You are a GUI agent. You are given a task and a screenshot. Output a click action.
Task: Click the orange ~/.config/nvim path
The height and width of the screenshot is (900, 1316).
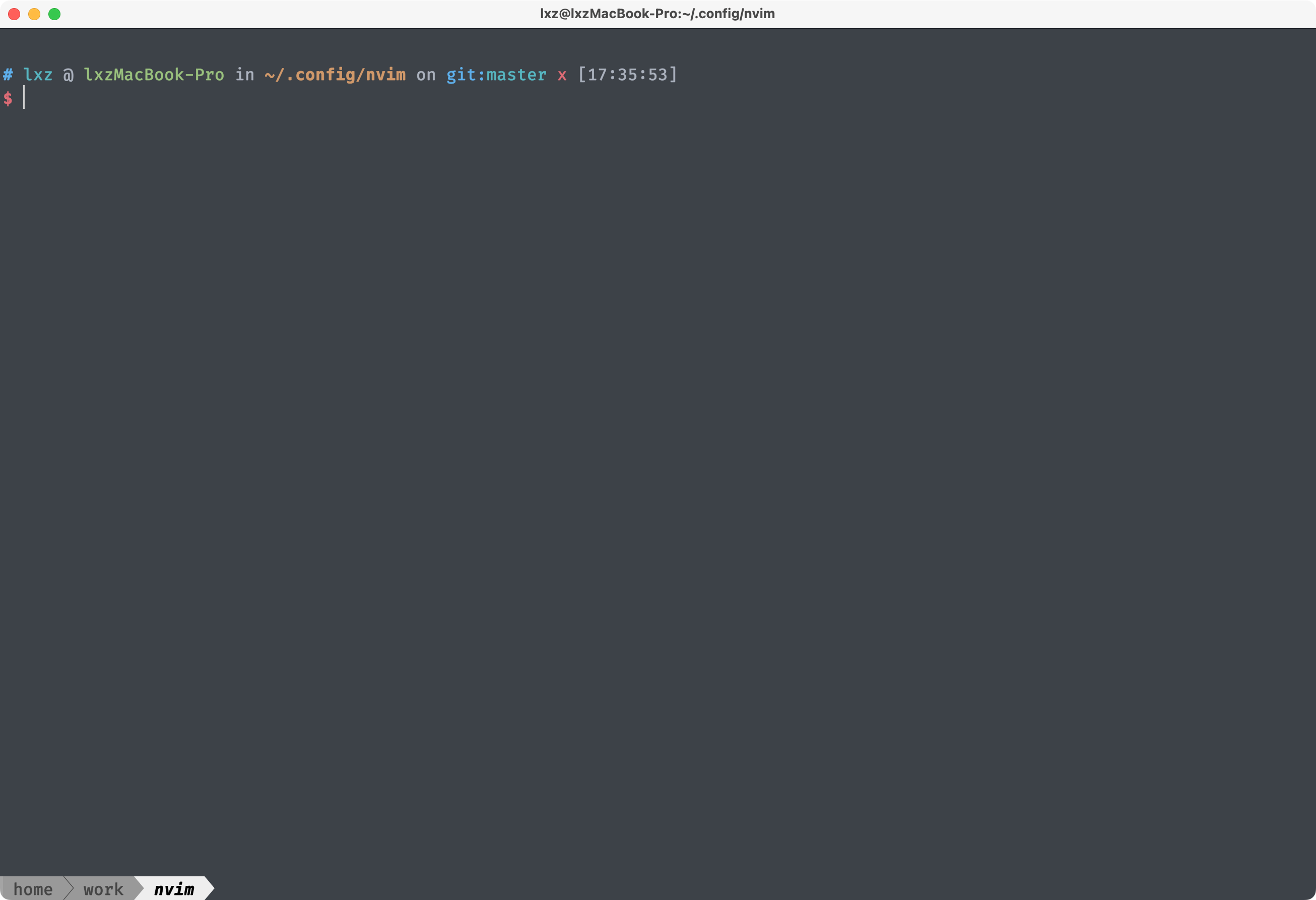coord(335,75)
